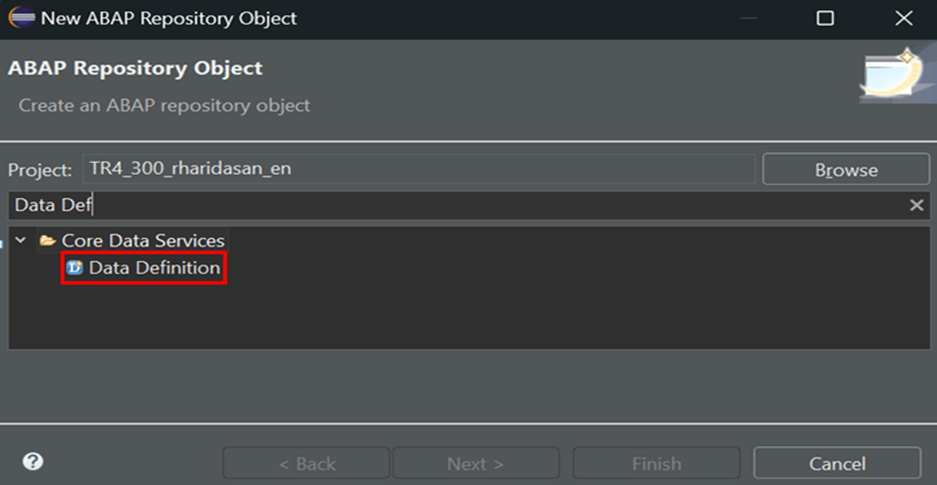Viewport: 937px width, 485px height.
Task: Clear the filter text with X icon
Action: pos(916,205)
